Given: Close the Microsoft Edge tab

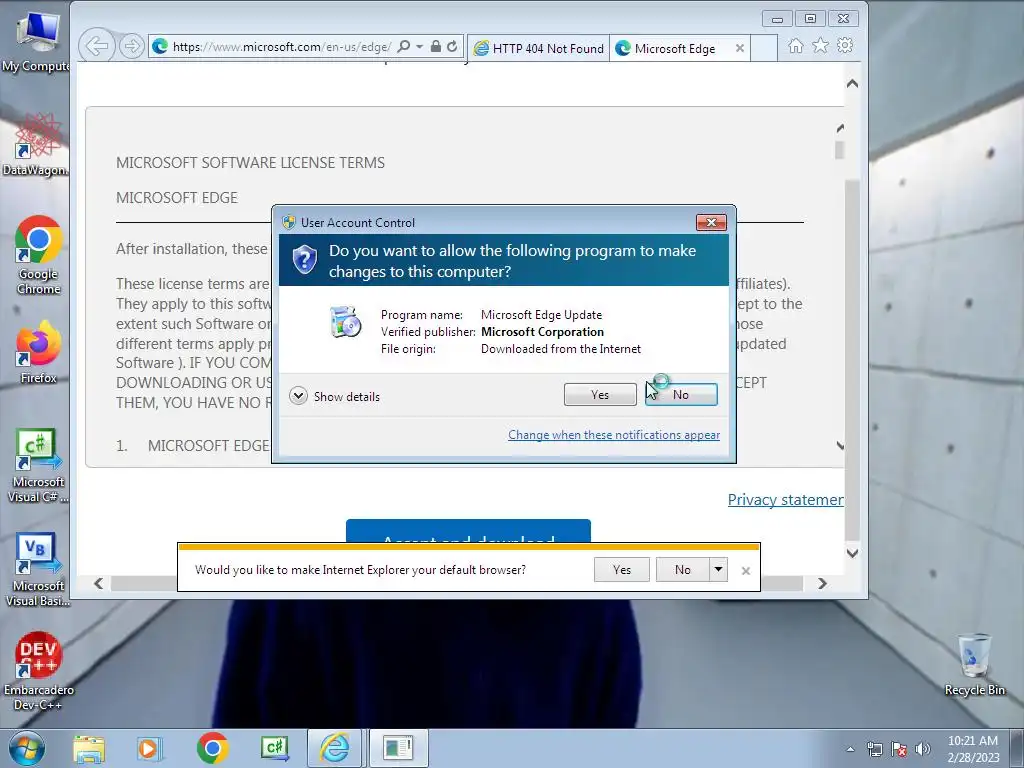Looking at the screenshot, I should 739,48.
